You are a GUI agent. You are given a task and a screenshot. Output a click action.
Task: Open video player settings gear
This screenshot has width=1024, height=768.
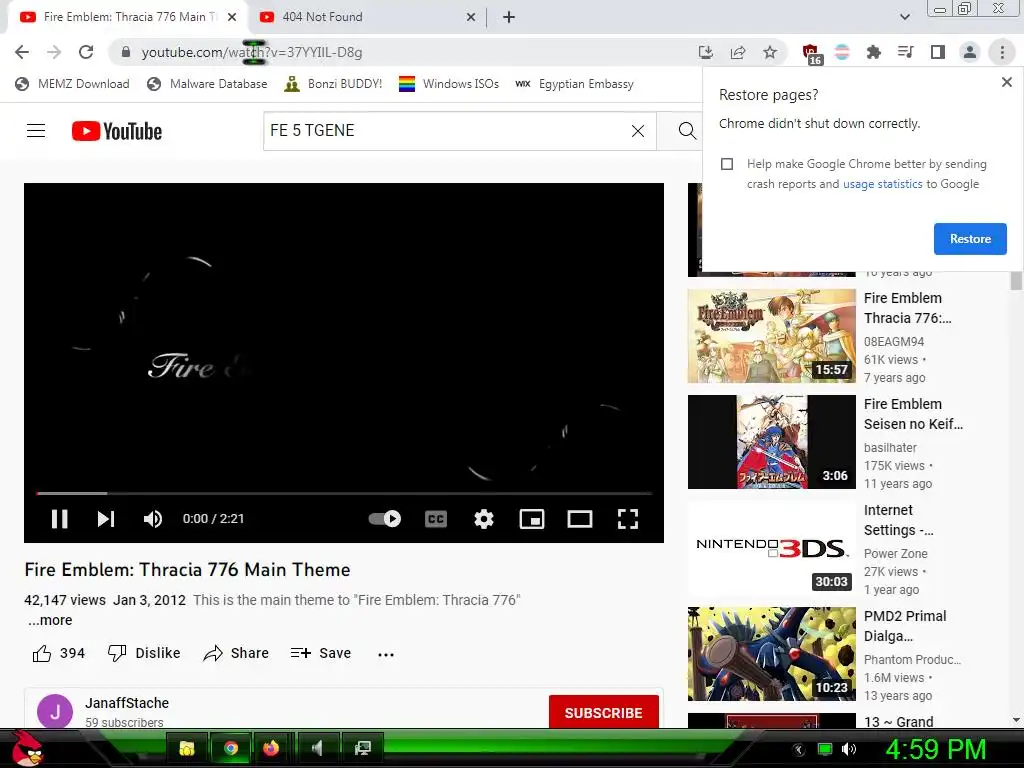click(x=484, y=519)
